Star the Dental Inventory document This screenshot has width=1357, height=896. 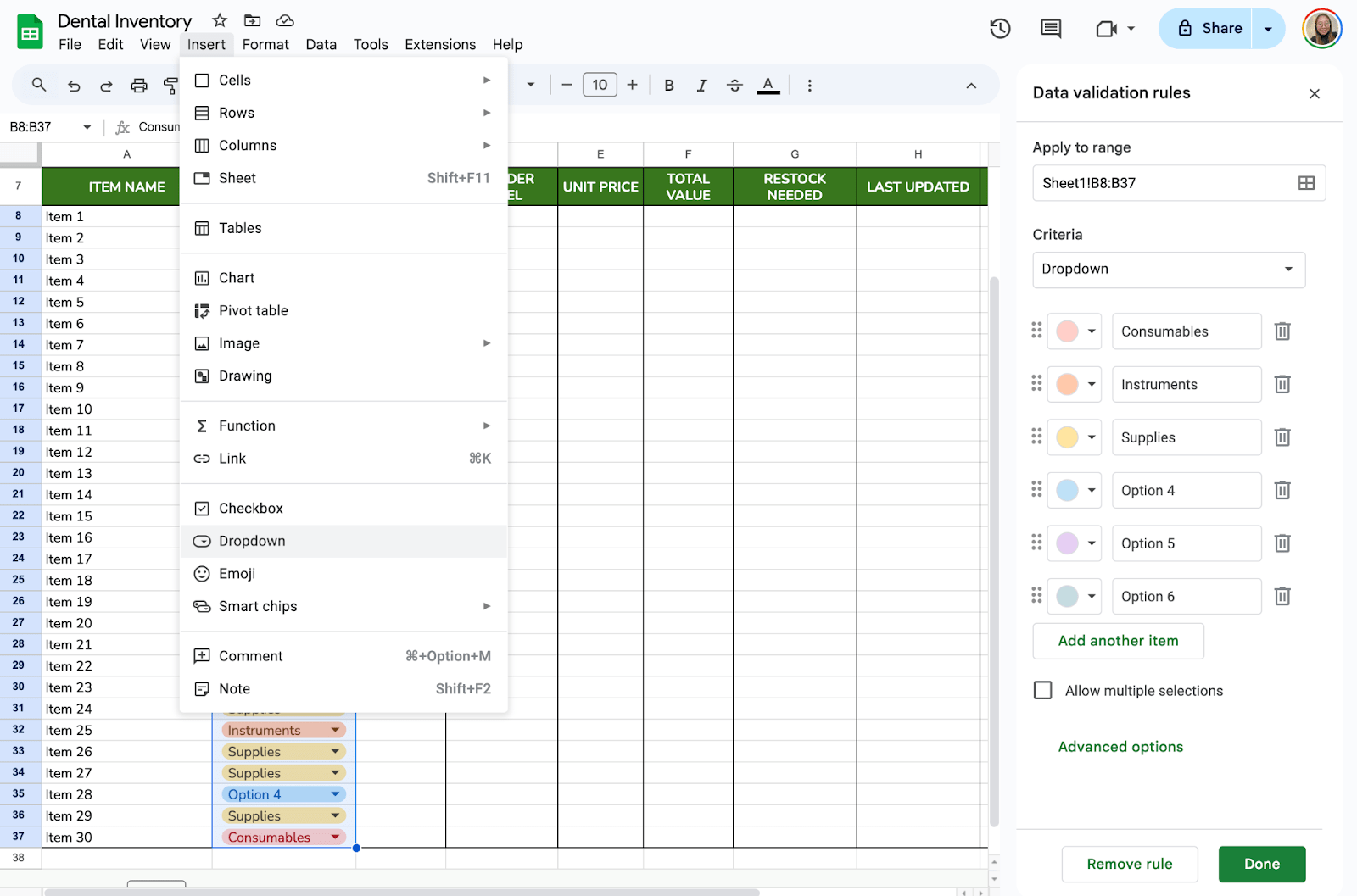(220, 20)
